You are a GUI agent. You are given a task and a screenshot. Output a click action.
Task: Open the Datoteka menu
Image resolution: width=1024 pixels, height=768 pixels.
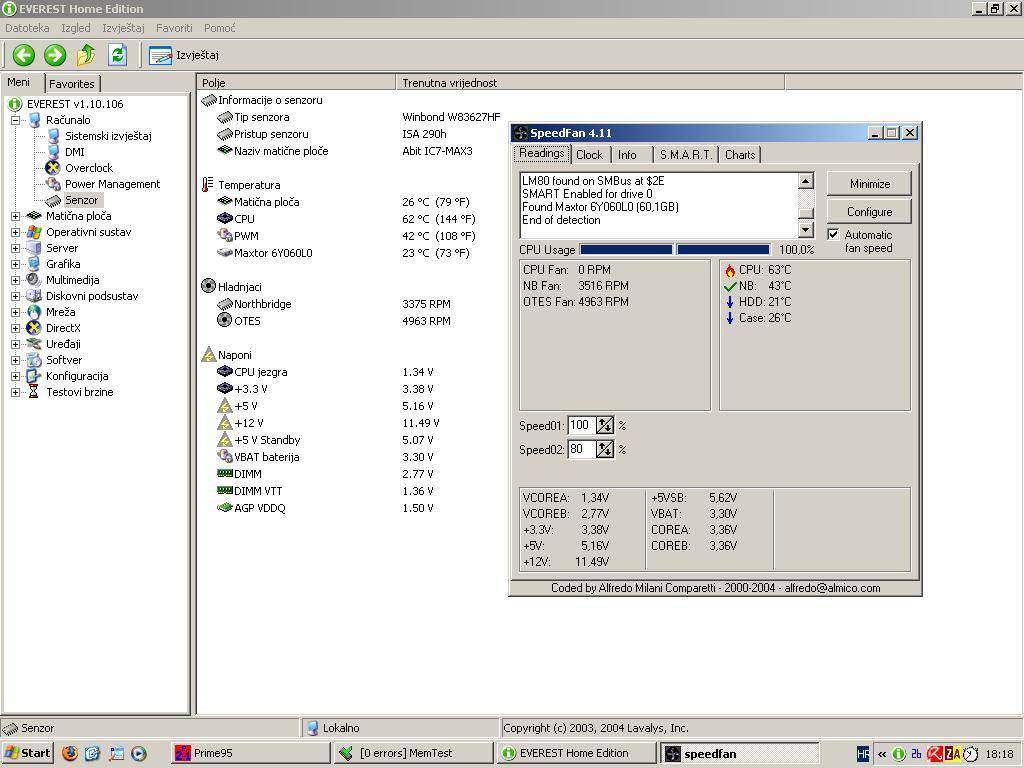(x=27, y=28)
